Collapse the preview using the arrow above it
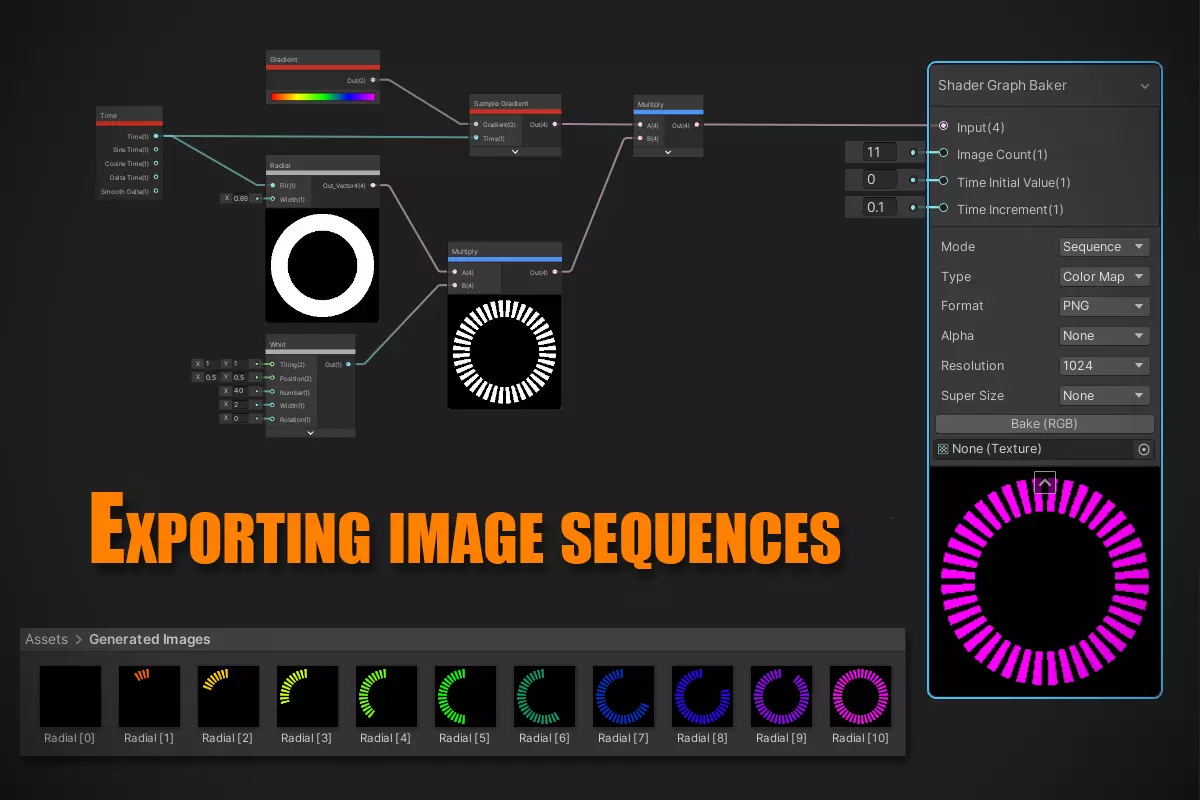This screenshot has width=1200, height=800. [x=1044, y=483]
